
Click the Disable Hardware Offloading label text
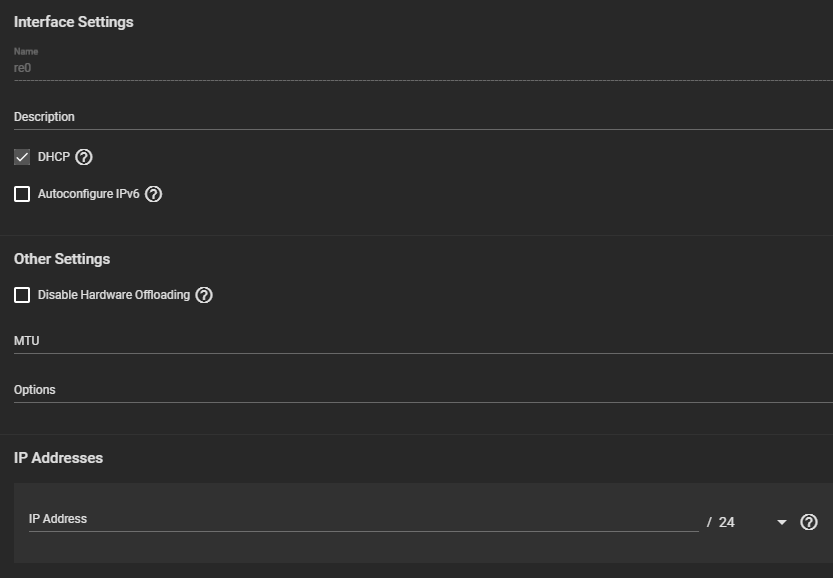coord(114,295)
